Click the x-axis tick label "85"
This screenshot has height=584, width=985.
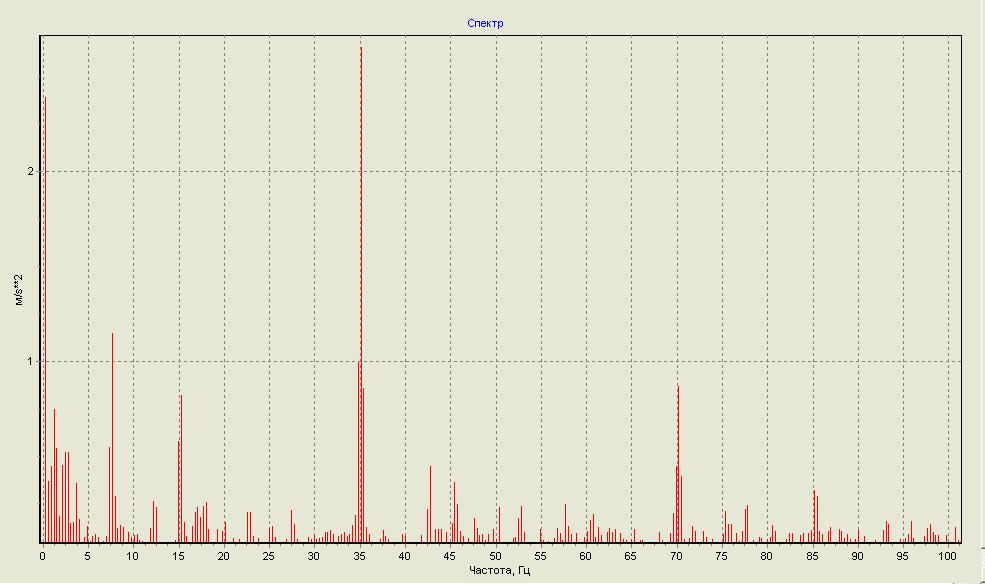click(812, 556)
